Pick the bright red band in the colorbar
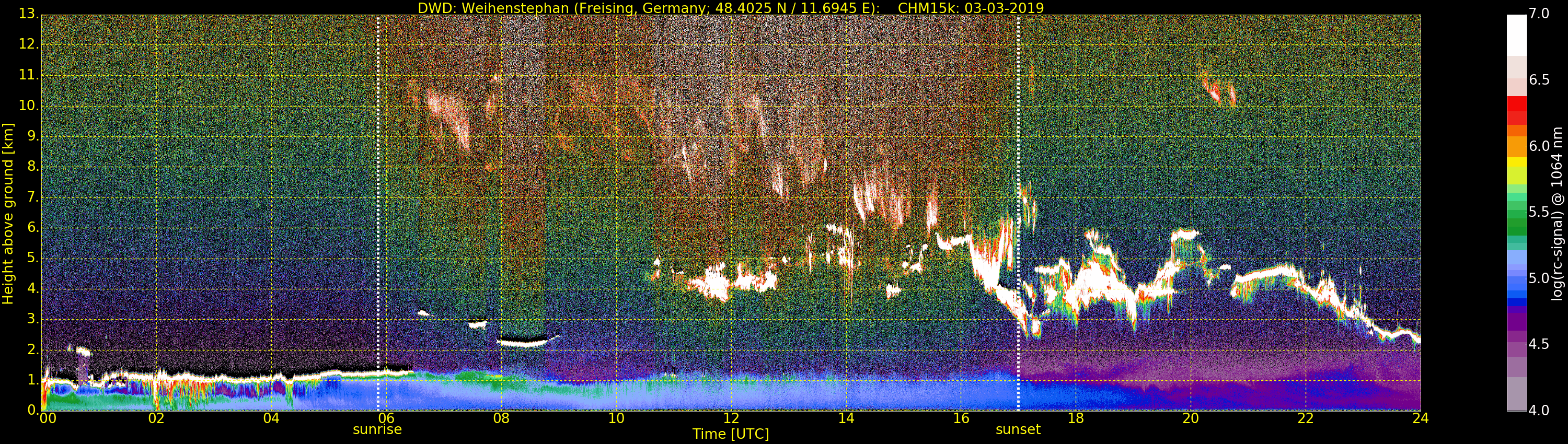 (x=1516, y=103)
